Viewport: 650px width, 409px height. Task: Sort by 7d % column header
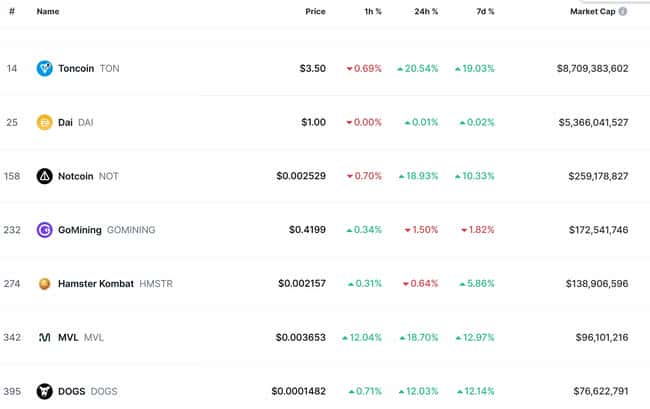[484, 12]
